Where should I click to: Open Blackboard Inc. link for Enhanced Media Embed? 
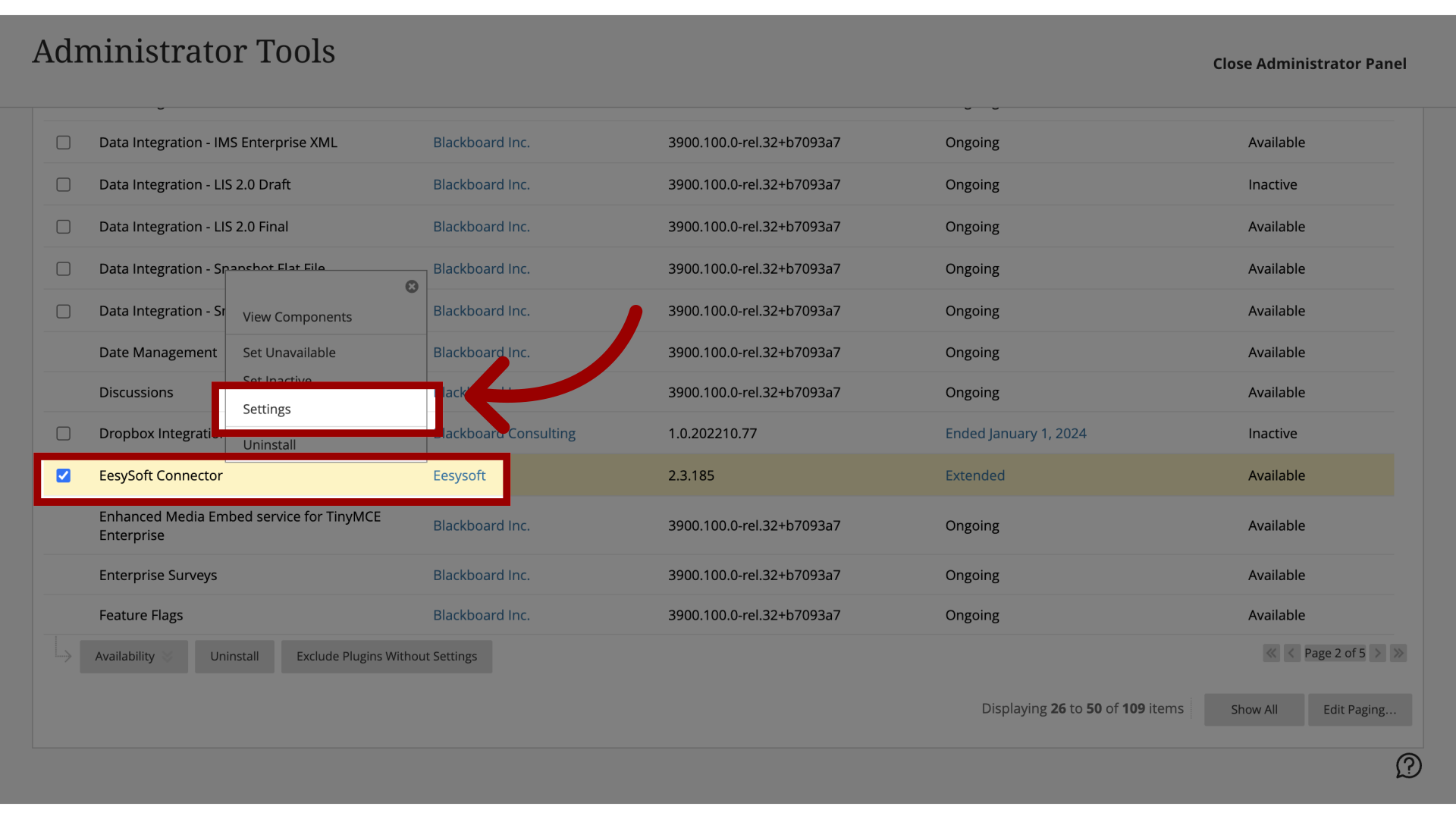[481, 526]
